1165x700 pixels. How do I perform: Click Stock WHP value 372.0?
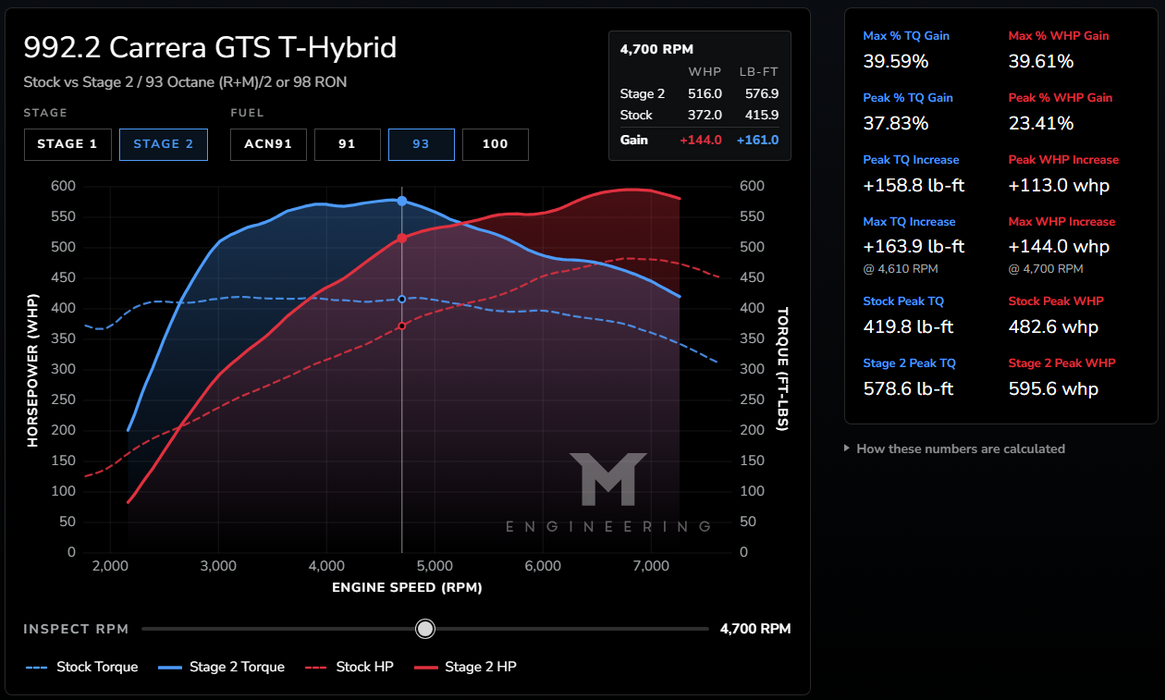(704, 115)
